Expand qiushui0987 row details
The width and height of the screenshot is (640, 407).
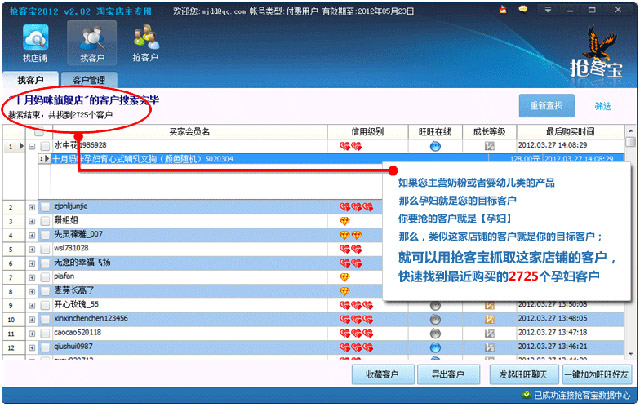point(32,348)
